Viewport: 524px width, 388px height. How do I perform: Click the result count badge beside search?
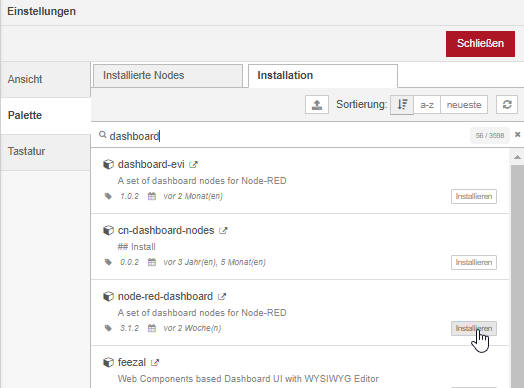490,135
